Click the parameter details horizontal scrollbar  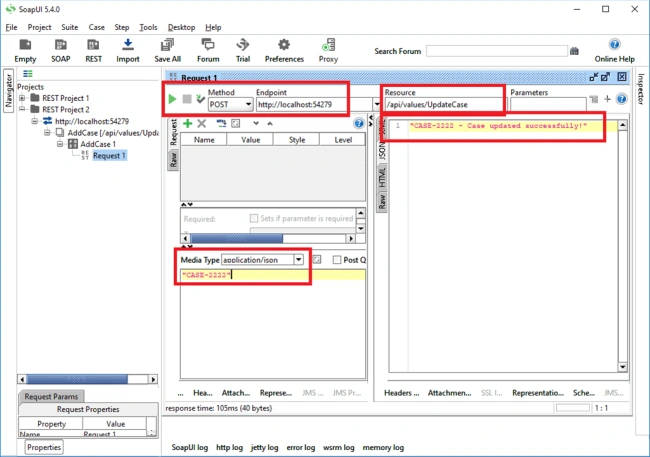pyautogui.click(x=268, y=238)
